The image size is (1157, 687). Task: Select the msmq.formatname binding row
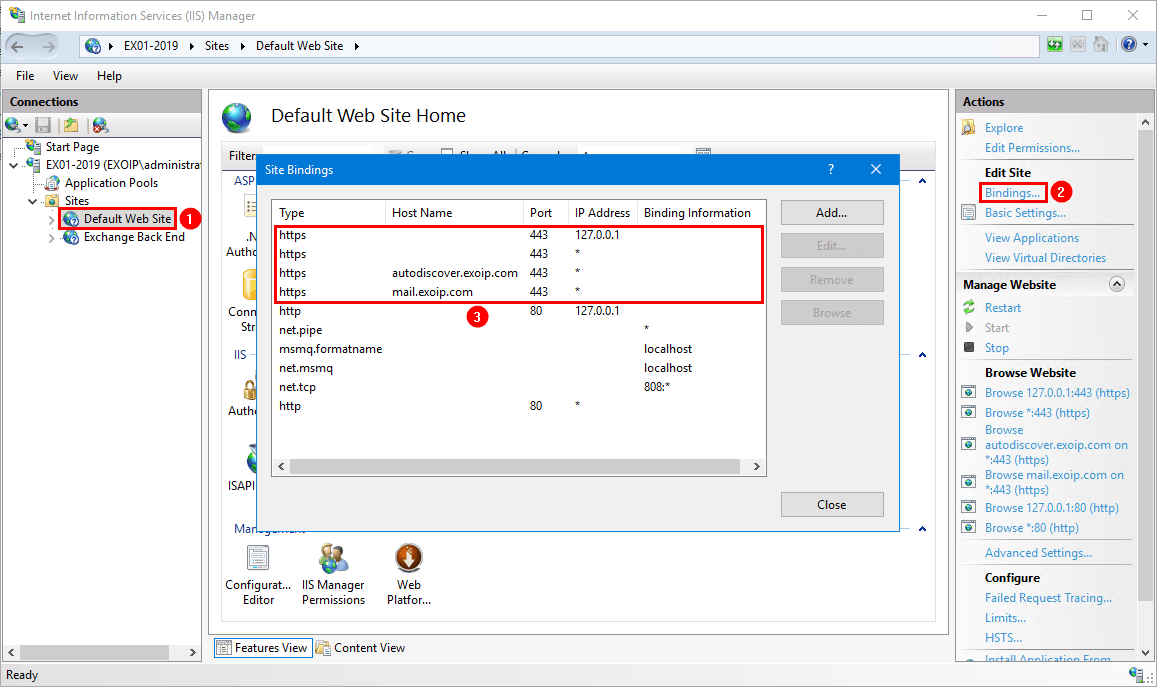coord(519,349)
